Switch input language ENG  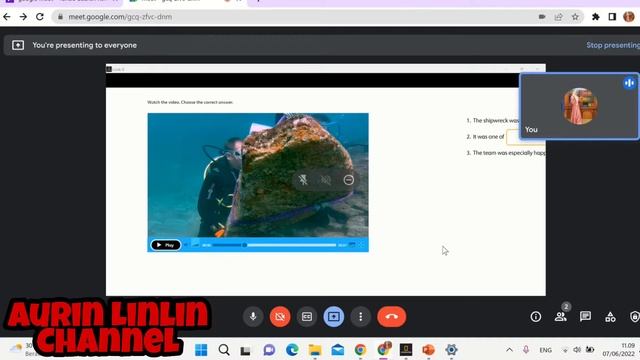click(546, 350)
